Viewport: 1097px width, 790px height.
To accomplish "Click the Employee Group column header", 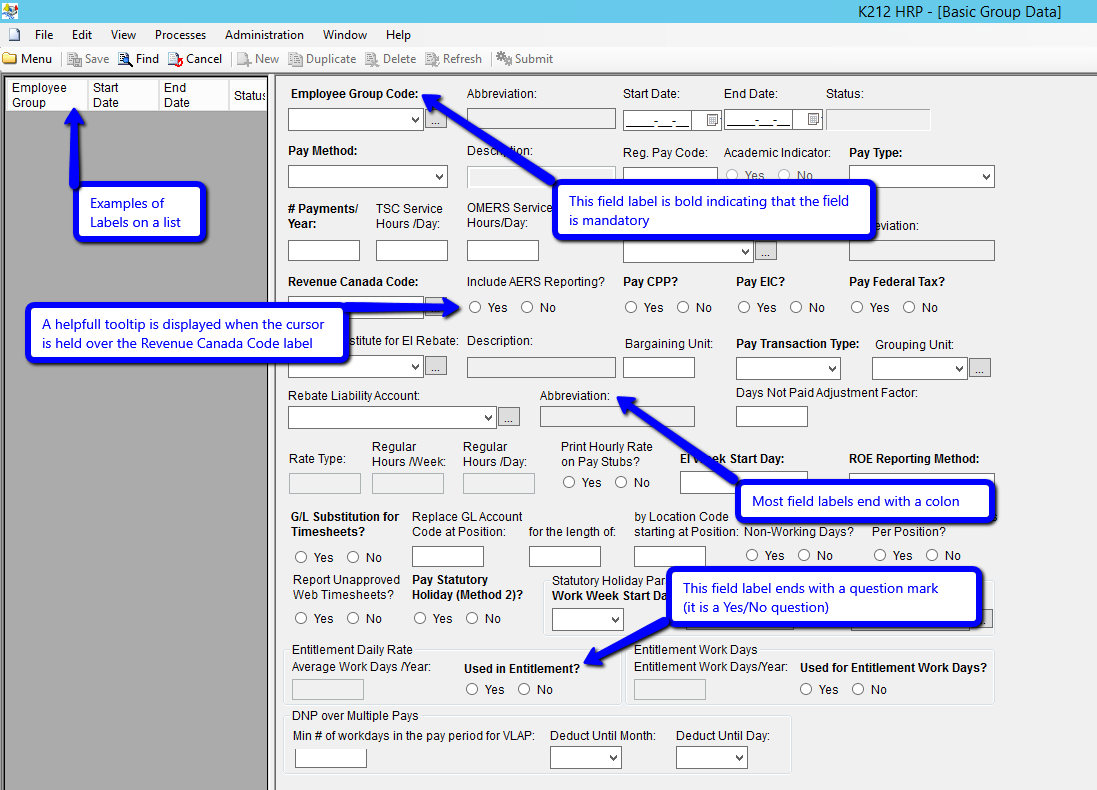I will (x=39, y=95).
